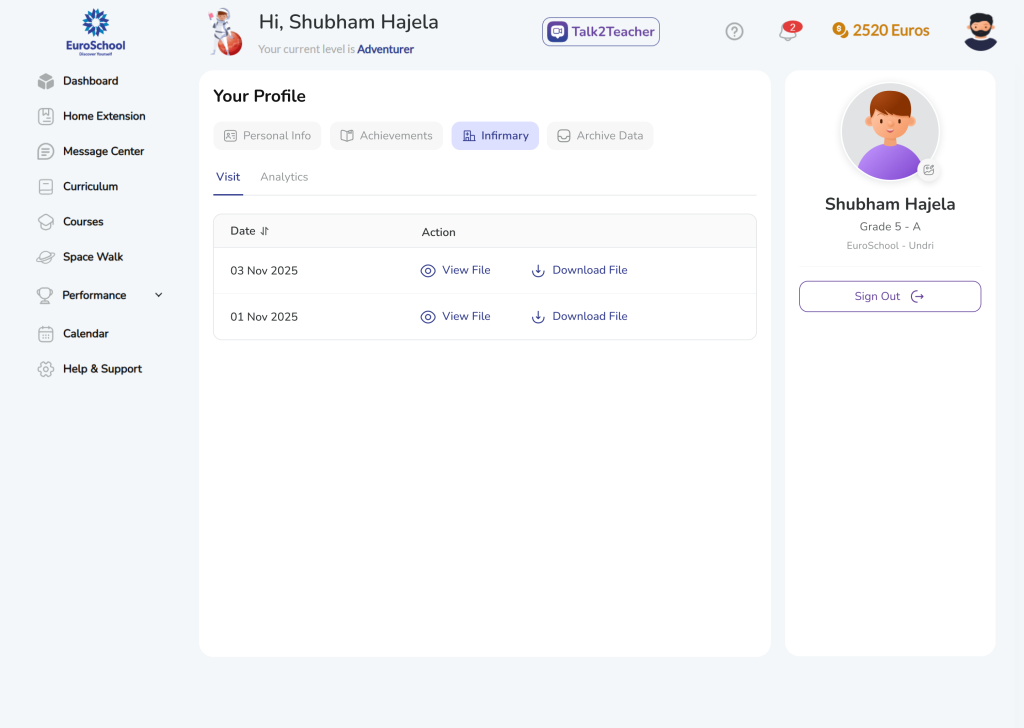View file for 01 Nov 2025 visit
The width and height of the screenshot is (1024, 728).
pyautogui.click(x=456, y=316)
